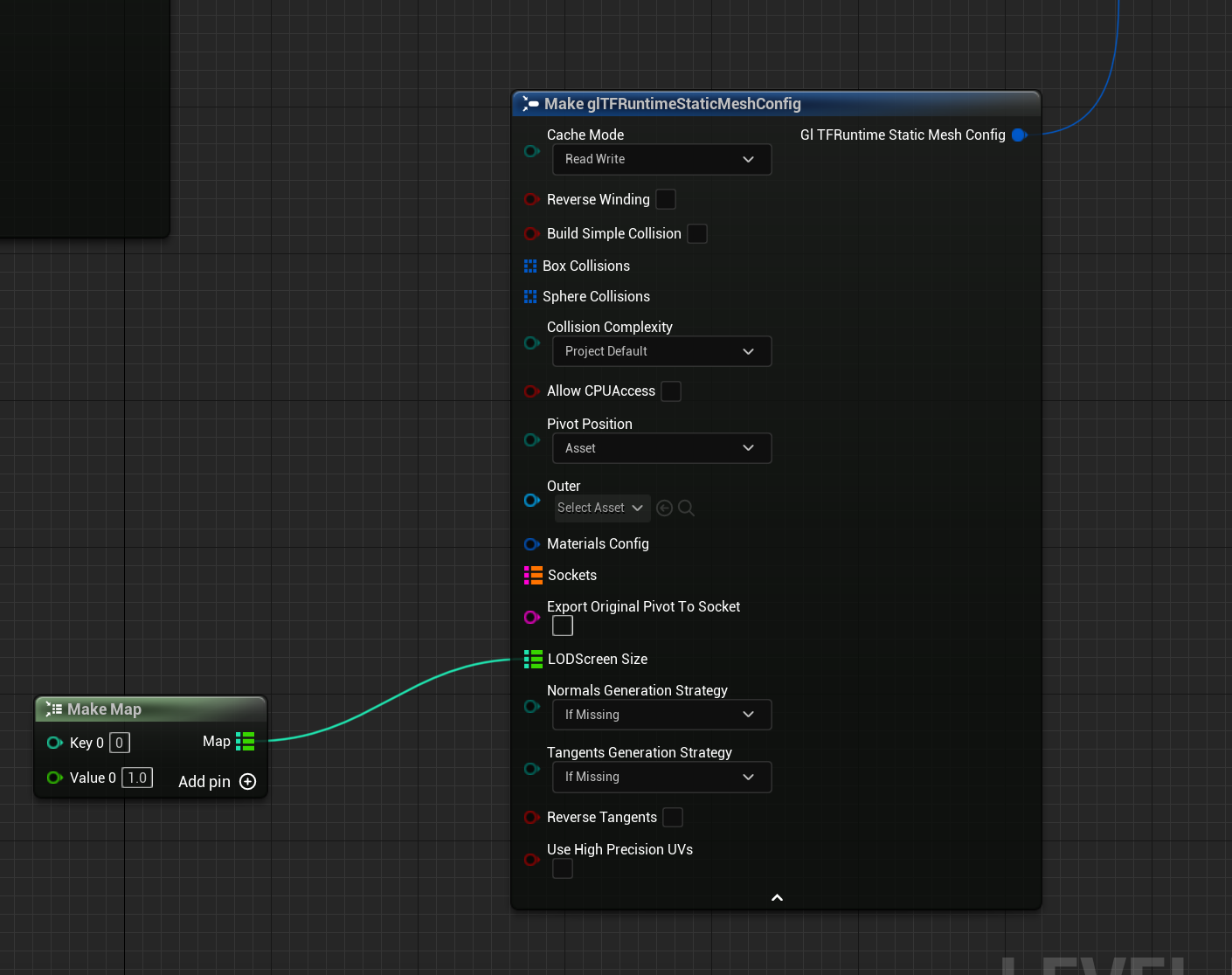
Task: Open the Select Asset picker under Outer
Action: [x=601, y=508]
